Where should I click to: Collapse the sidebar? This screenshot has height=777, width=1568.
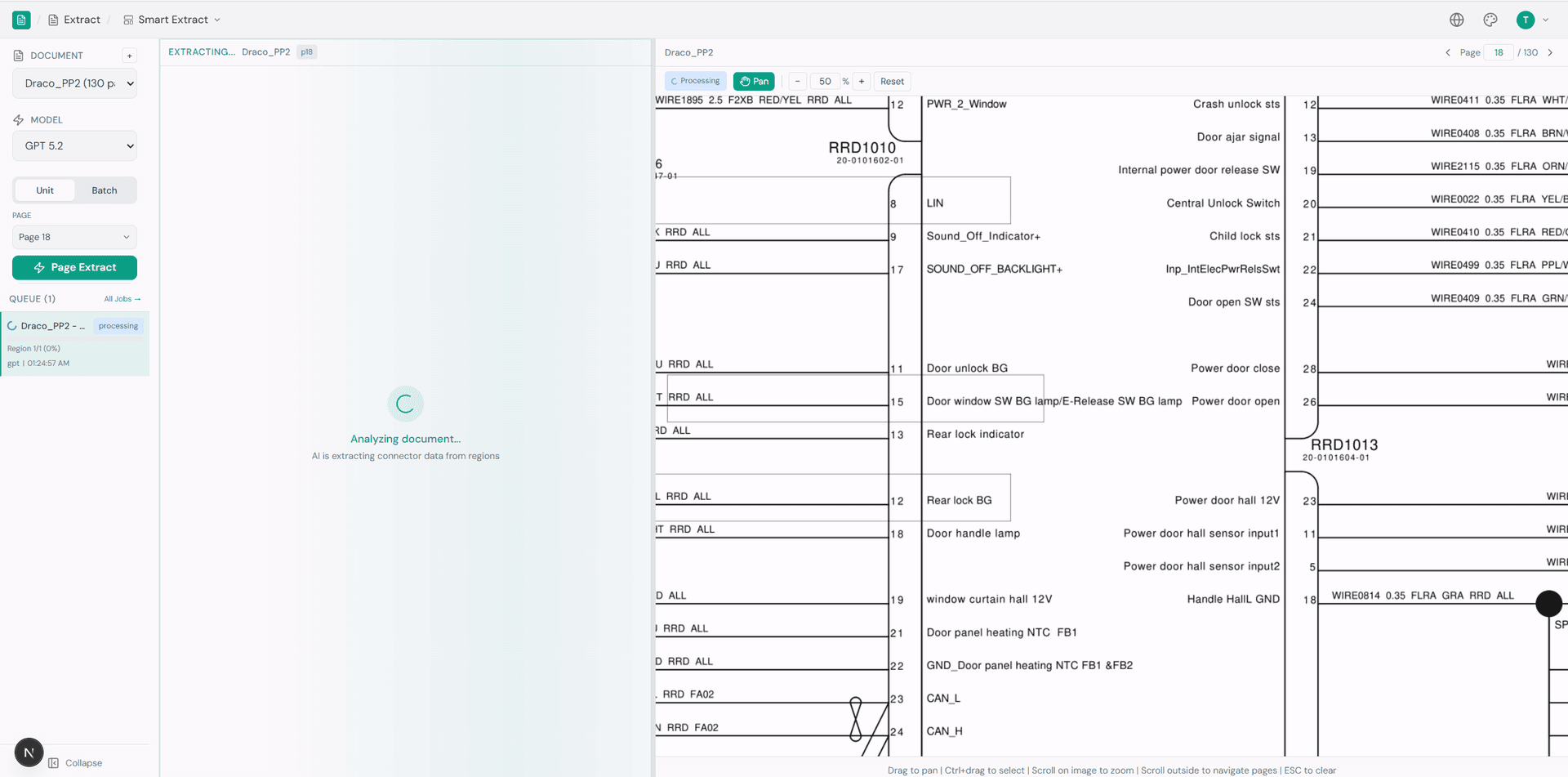[75, 763]
